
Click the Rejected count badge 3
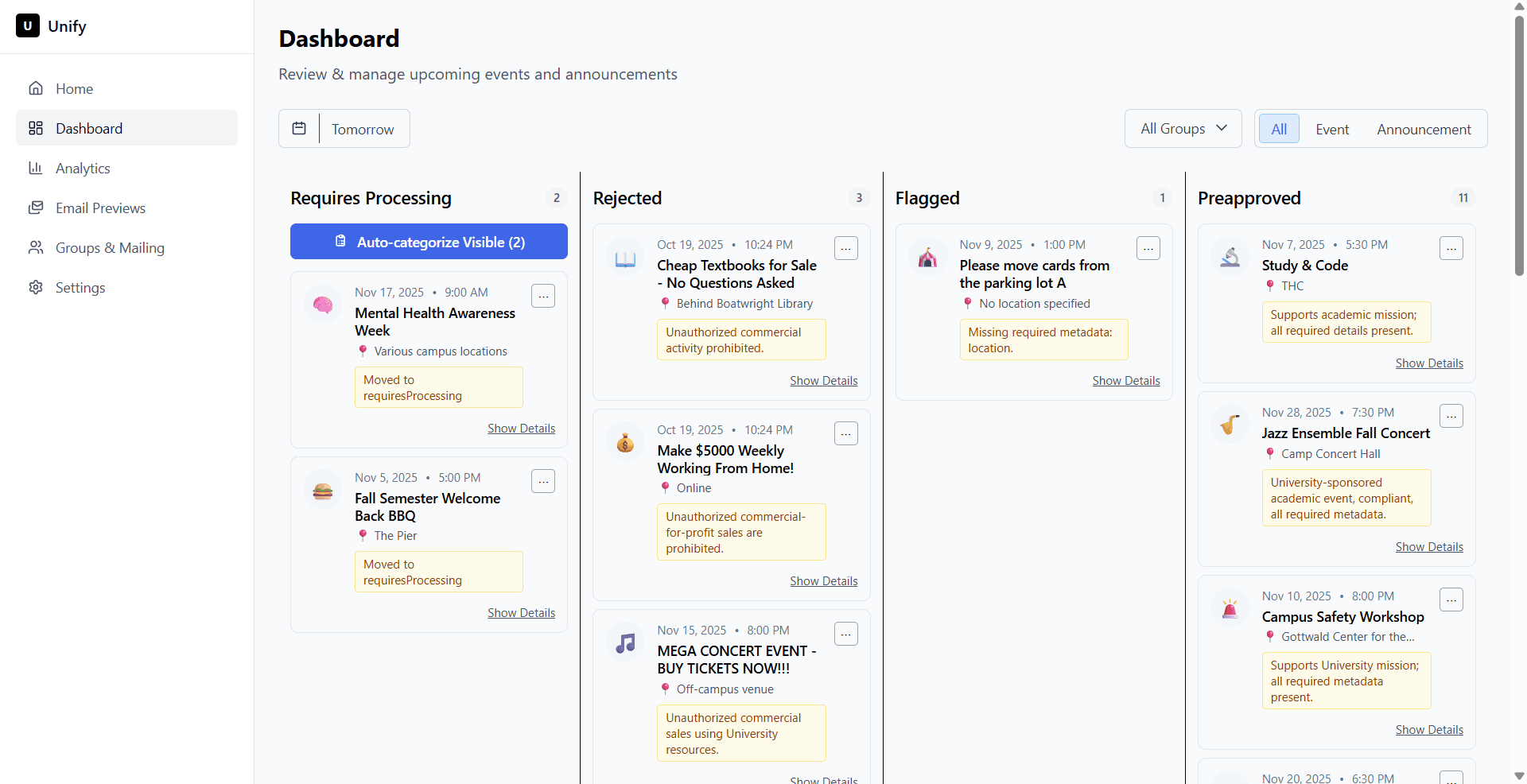tap(859, 197)
